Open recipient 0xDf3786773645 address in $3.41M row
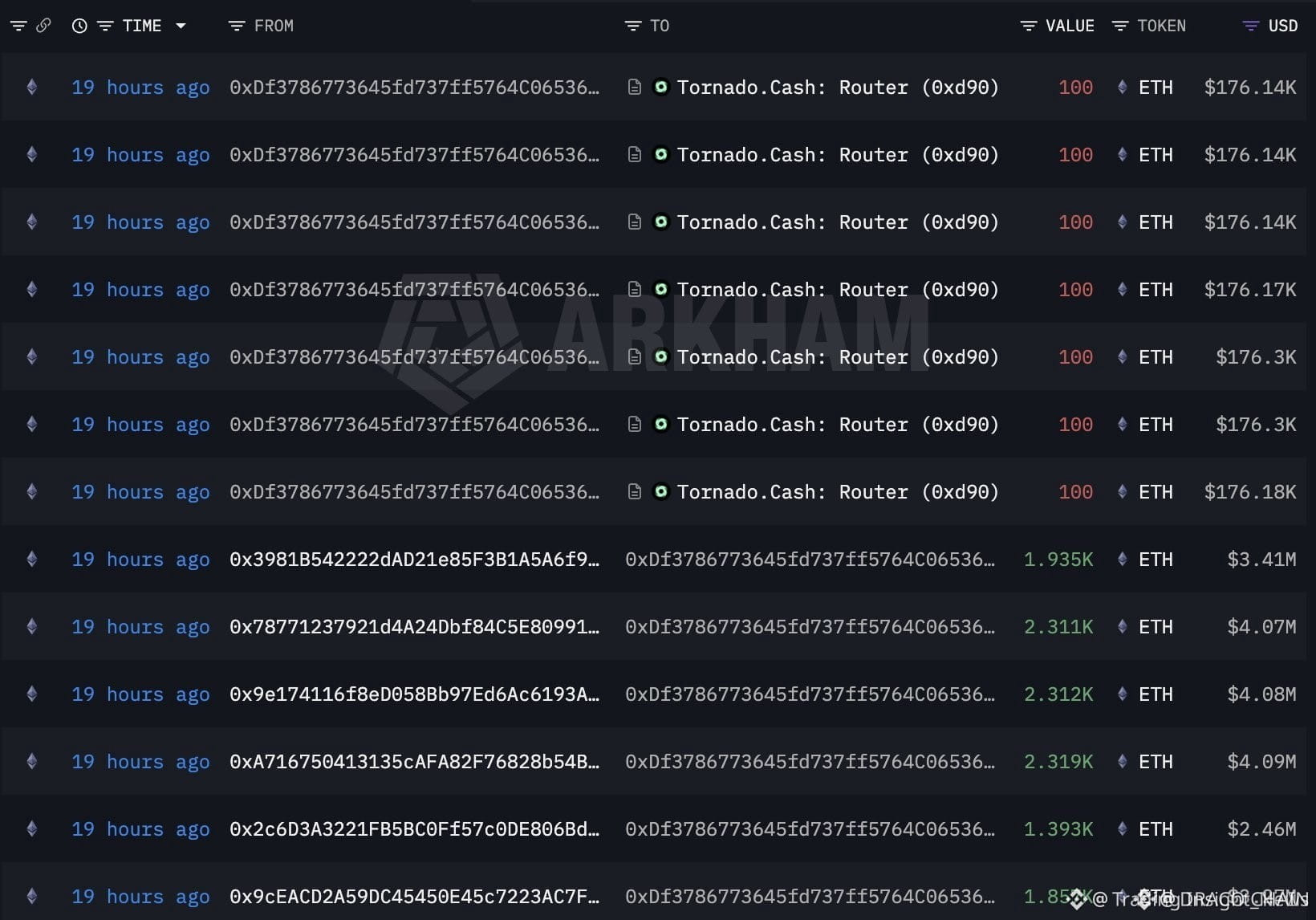 tap(810, 559)
